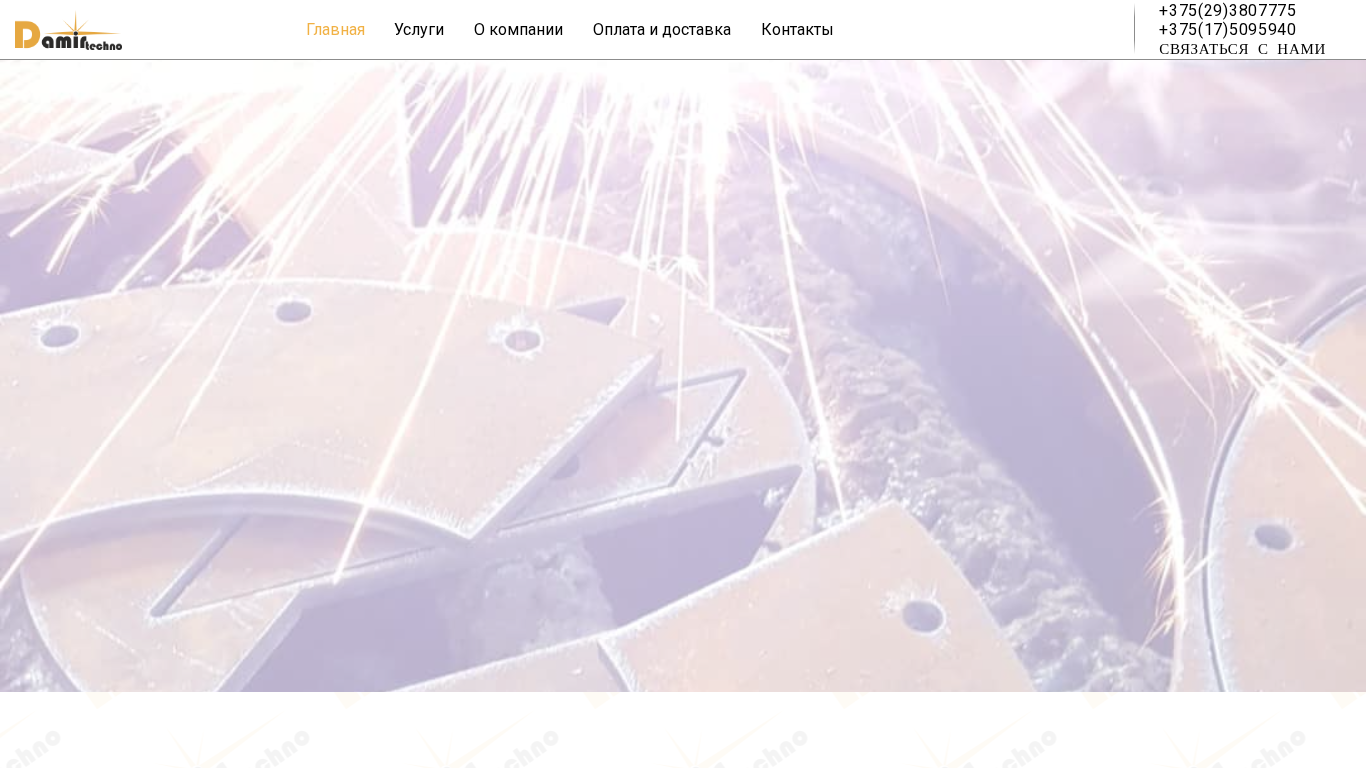The image size is (1366, 768).
Task: Open the Главная menu item
Action: (335, 30)
